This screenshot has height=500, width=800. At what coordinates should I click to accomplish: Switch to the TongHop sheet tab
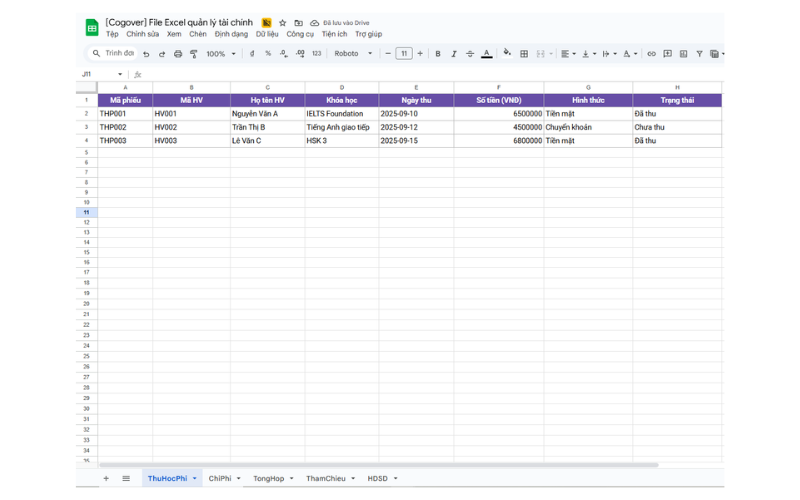(268, 479)
